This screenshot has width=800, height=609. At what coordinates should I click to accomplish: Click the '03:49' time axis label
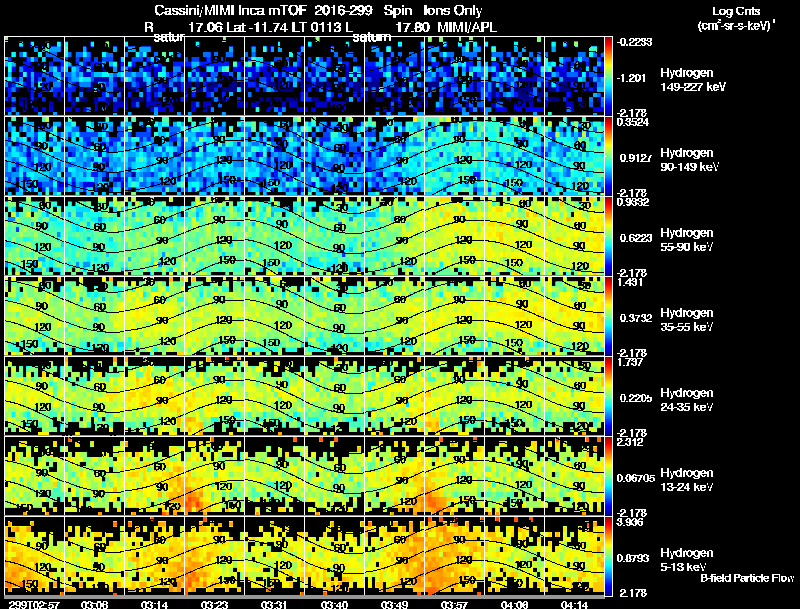tap(394, 605)
